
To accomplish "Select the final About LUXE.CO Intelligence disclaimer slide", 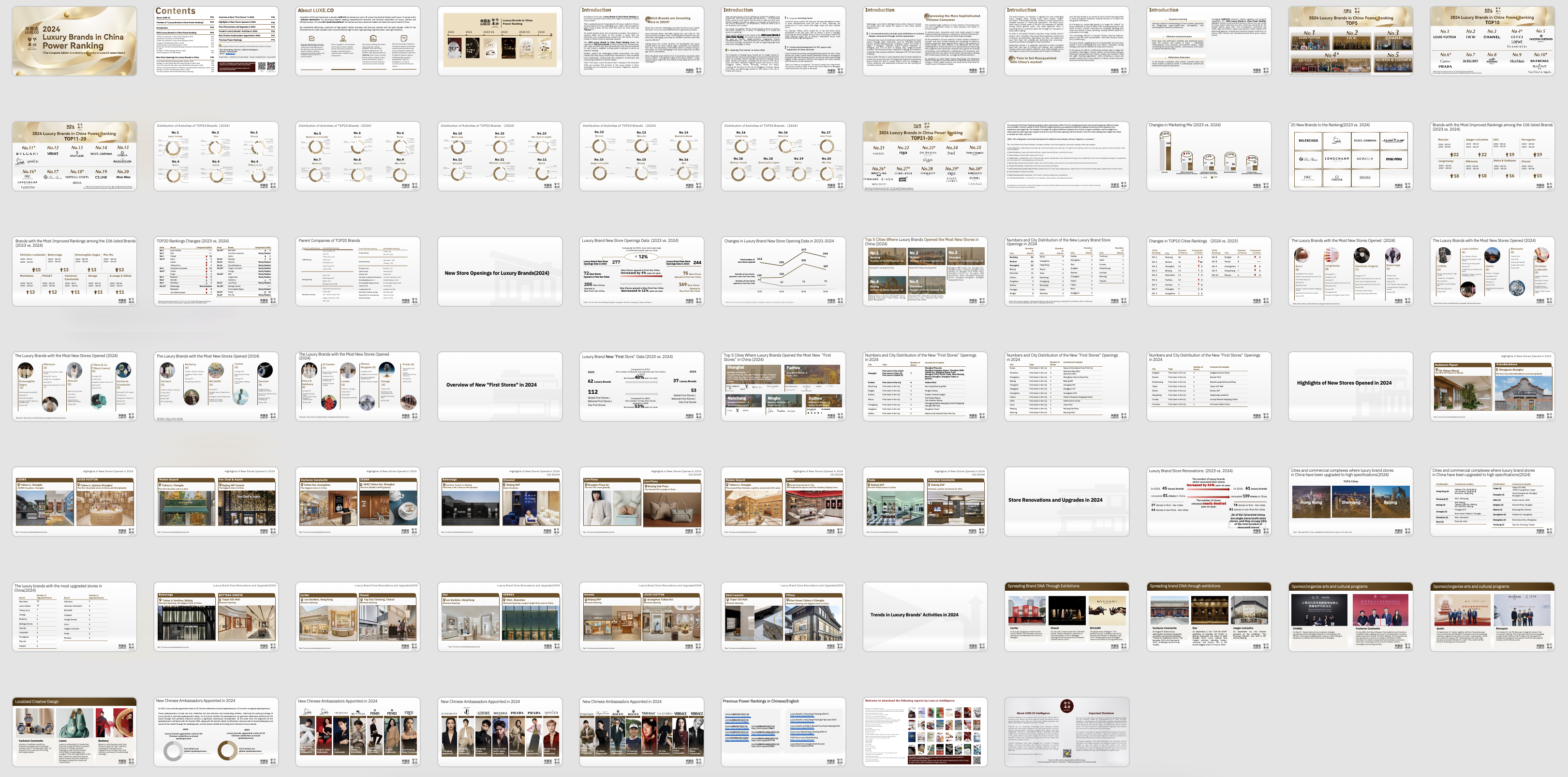I will coord(1066,732).
